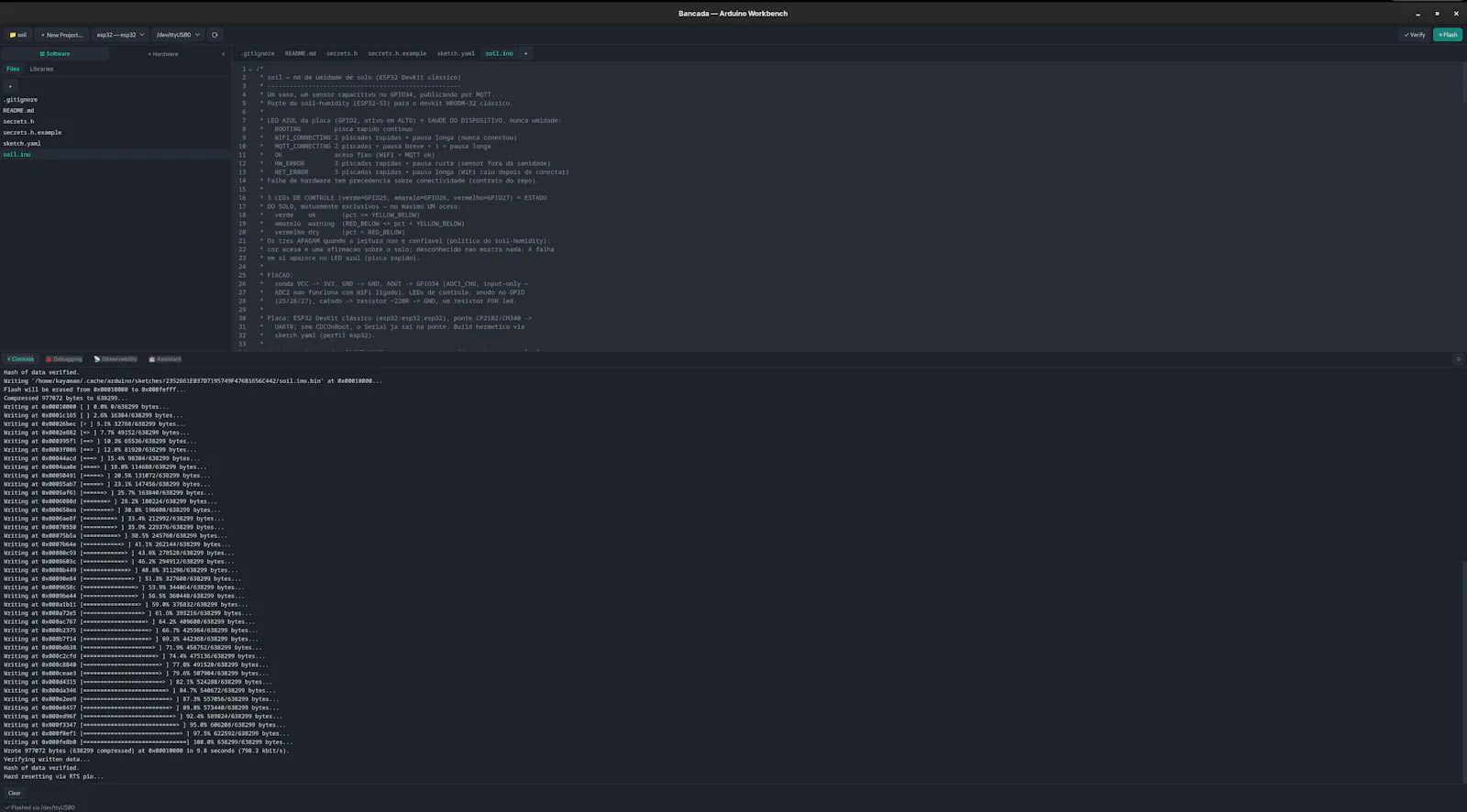The width and height of the screenshot is (1467, 812).
Task: Open the Assistant bottom panel tab
Action: pos(165,359)
